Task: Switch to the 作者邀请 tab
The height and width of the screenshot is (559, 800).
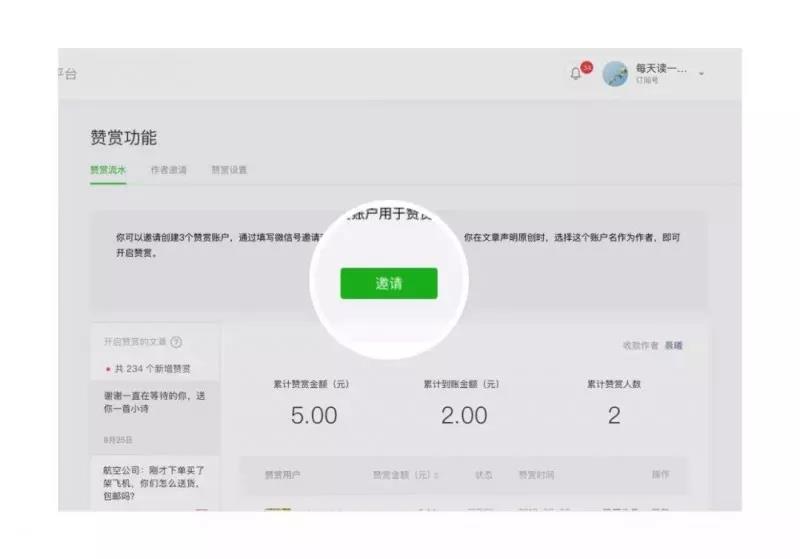Action: pyautogui.click(x=169, y=170)
